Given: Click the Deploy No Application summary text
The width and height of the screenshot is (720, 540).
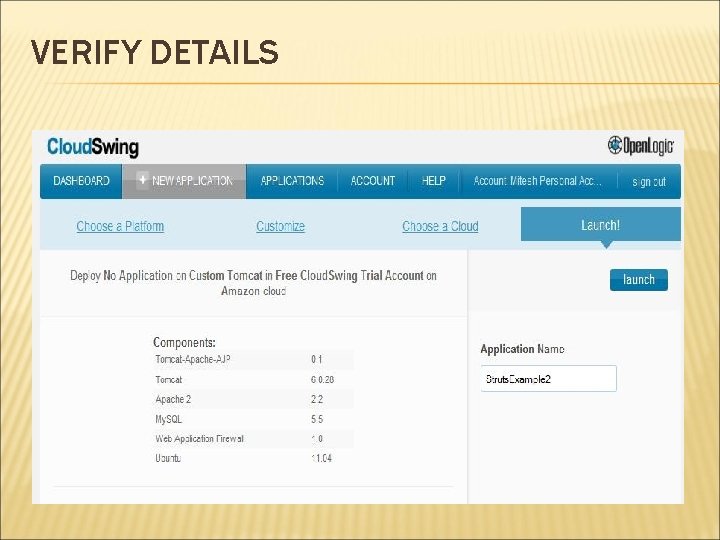Looking at the screenshot, I should [253, 283].
